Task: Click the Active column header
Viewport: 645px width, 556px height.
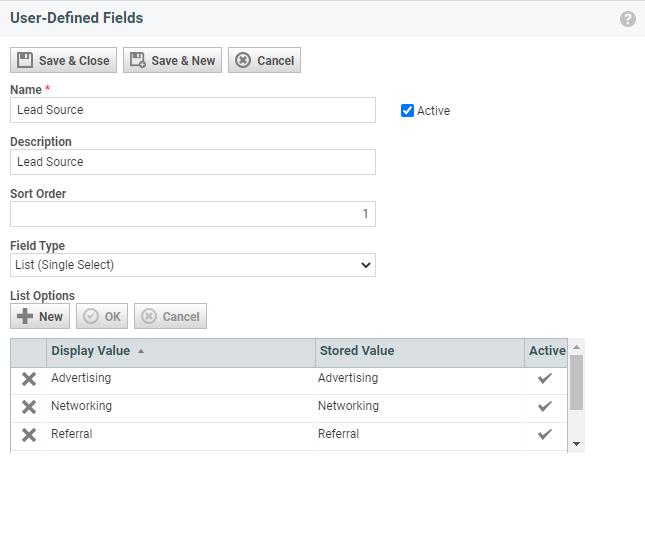Action: (546, 351)
